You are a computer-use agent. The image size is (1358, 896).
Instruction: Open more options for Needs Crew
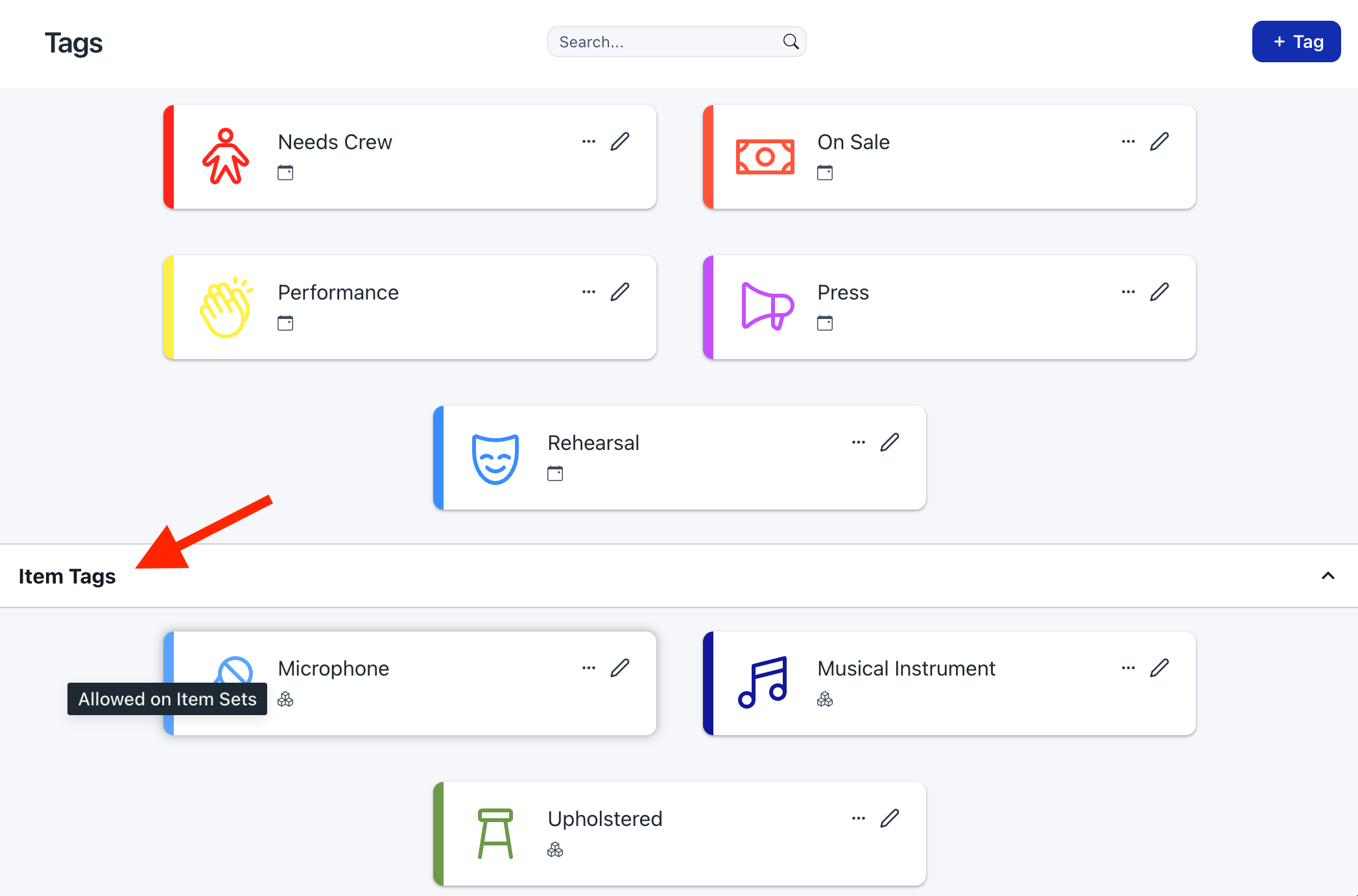pos(589,141)
